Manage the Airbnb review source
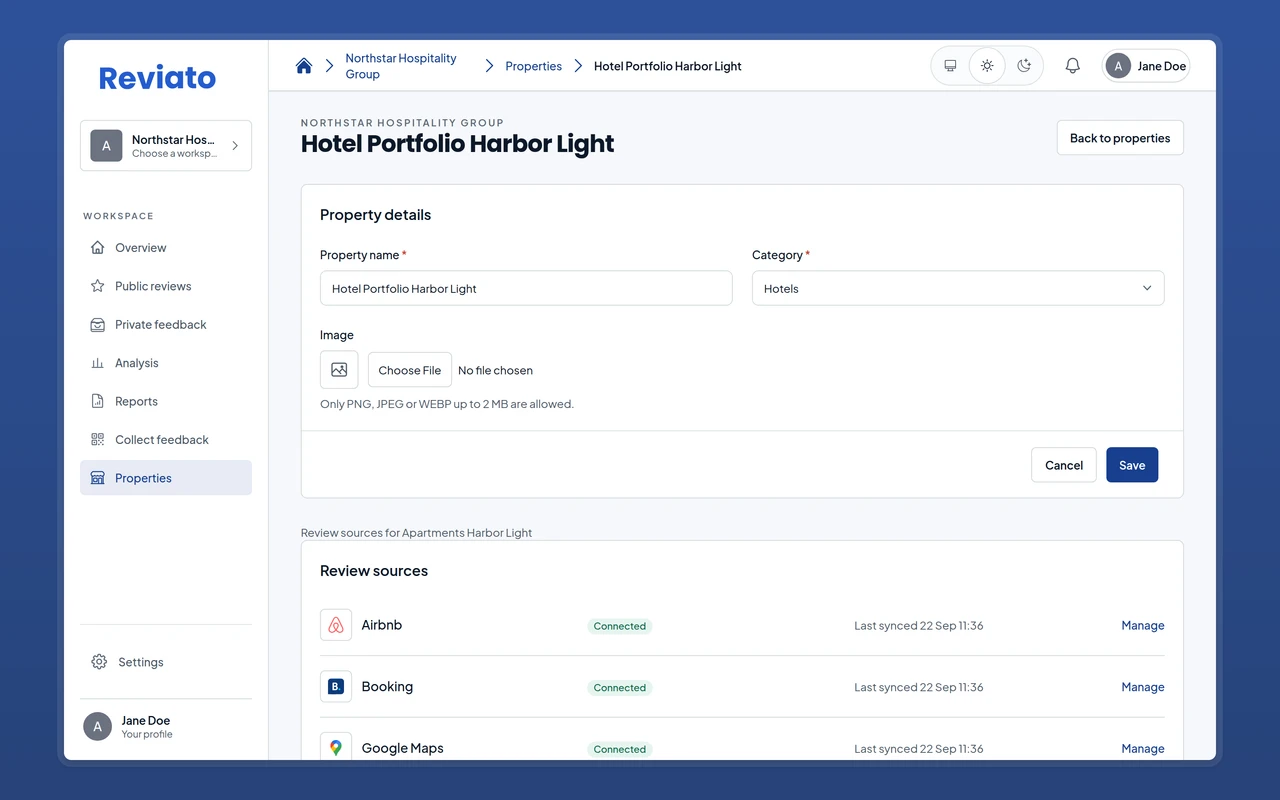Viewport: 1280px width, 800px height. tap(1143, 625)
